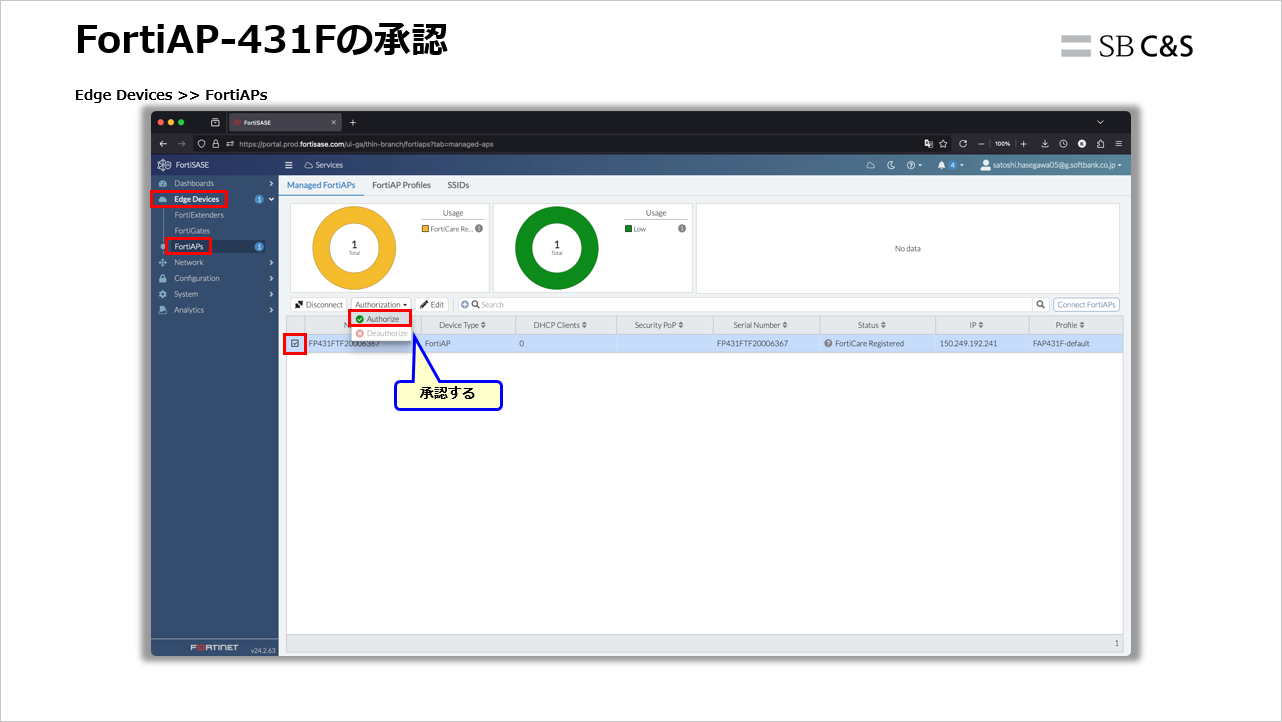Sort by Device Type column
Image resolution: width=1282 pixels, height=722 pixels.
[x=462, y=325]
